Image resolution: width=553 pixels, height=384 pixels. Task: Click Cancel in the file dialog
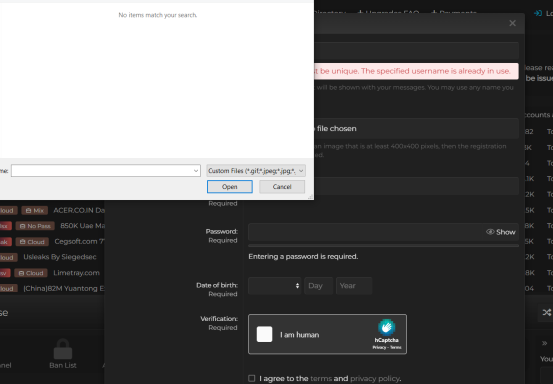point(282,187)
